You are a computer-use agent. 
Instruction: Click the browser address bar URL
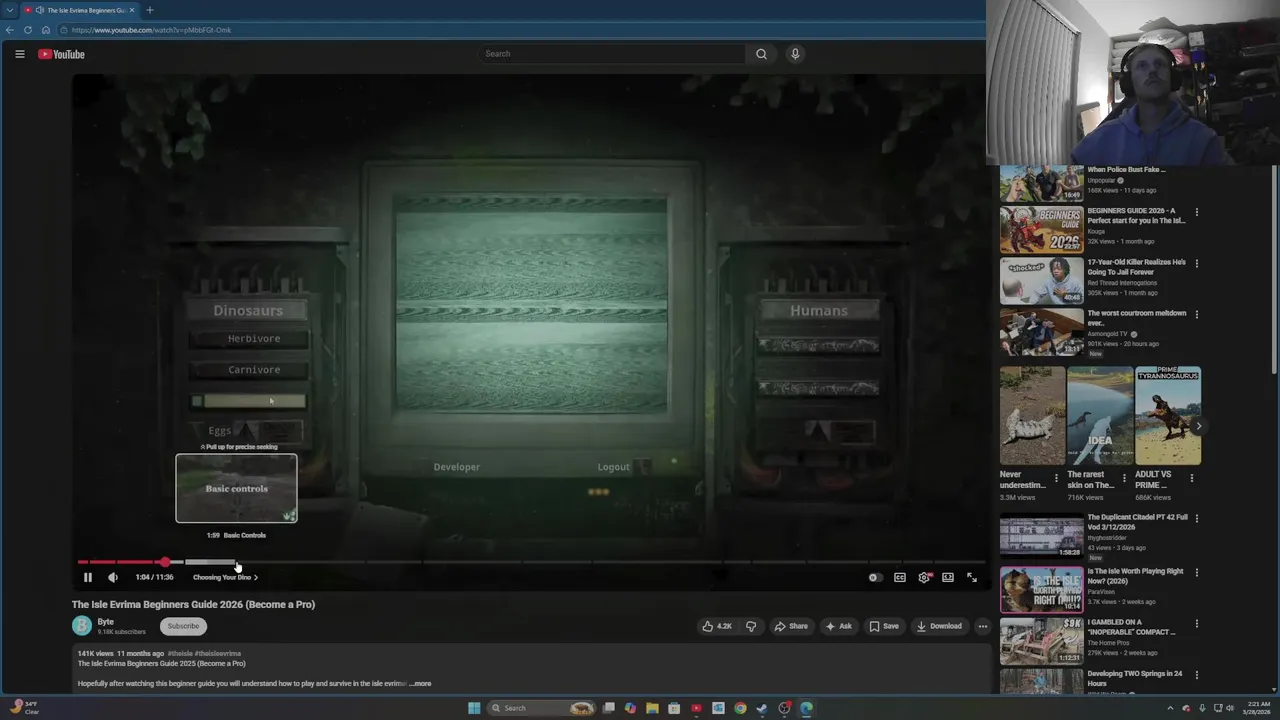coord(151,30)
